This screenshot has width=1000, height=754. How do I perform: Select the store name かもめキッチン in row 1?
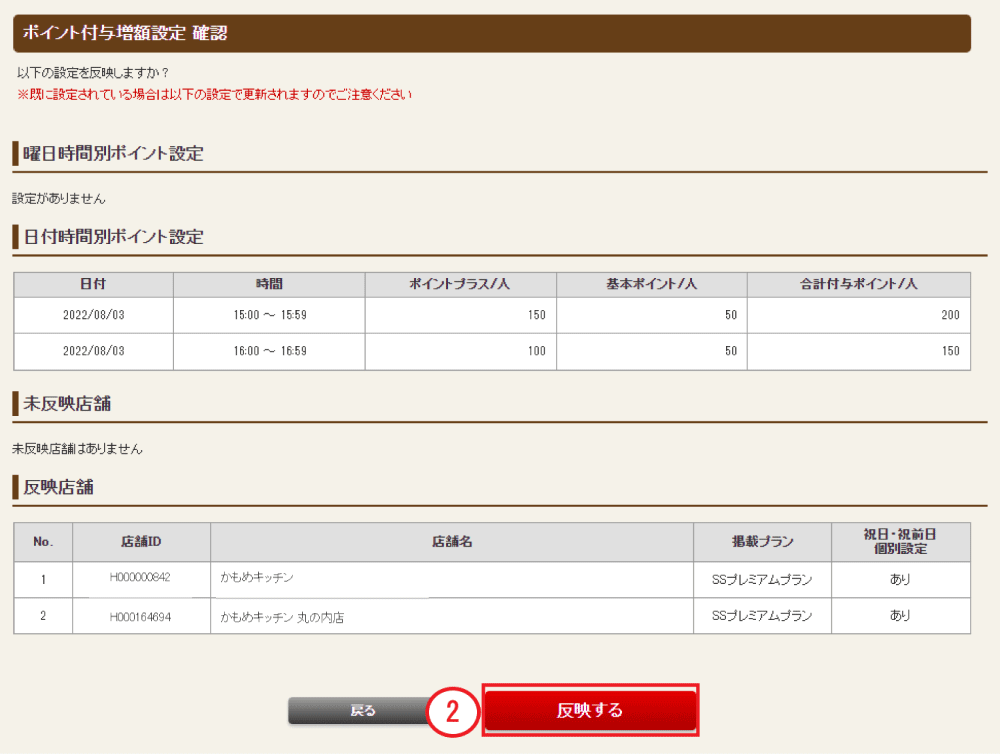tap(256, 577)
